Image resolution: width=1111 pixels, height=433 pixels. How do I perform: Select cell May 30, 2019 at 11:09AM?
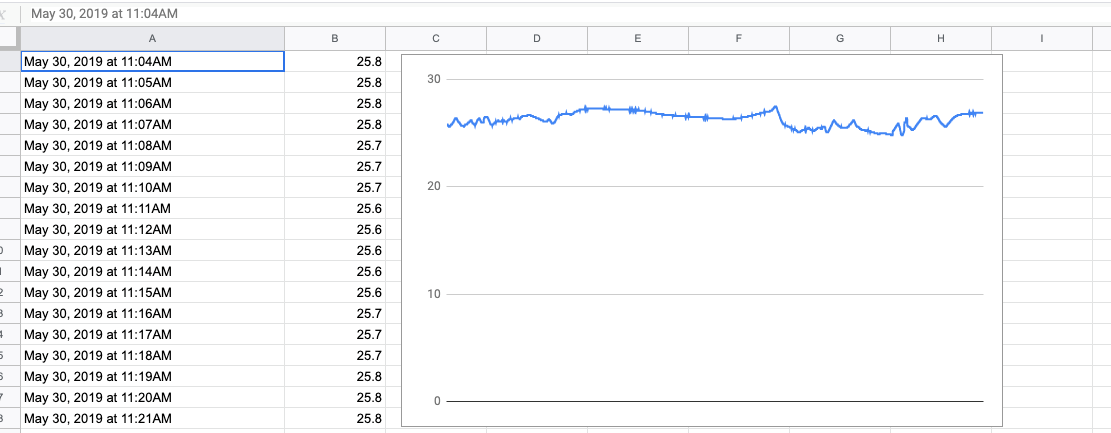click(x=152, y=167)
